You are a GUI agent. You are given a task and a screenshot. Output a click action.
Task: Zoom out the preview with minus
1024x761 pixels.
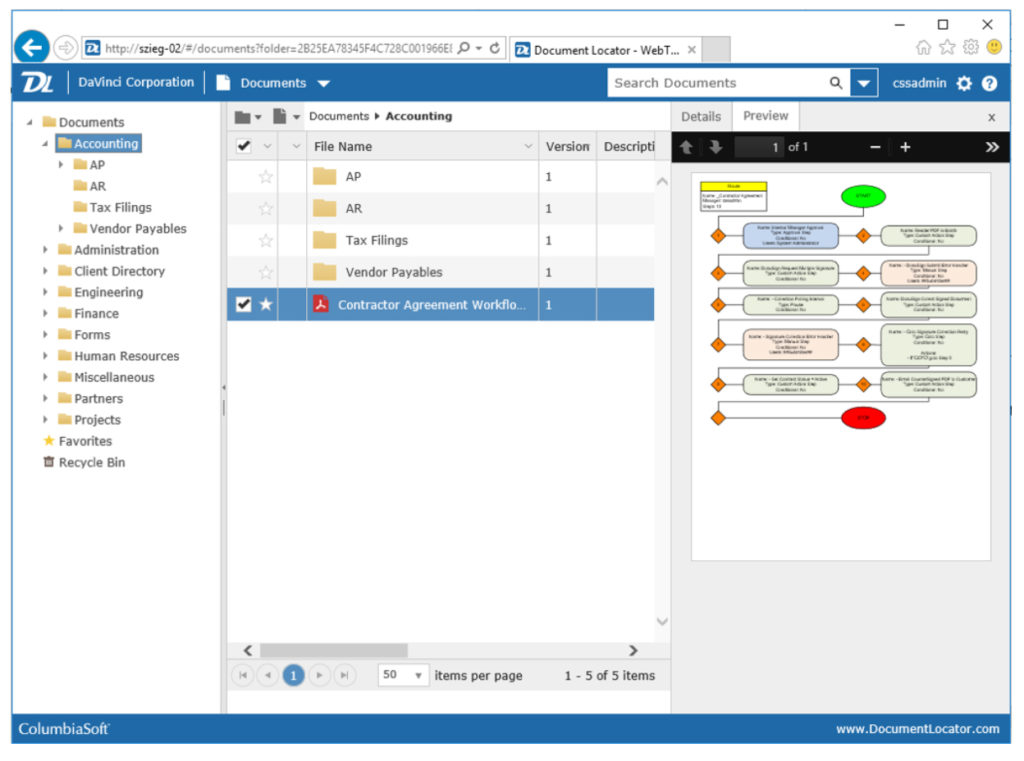click(875, 147)
